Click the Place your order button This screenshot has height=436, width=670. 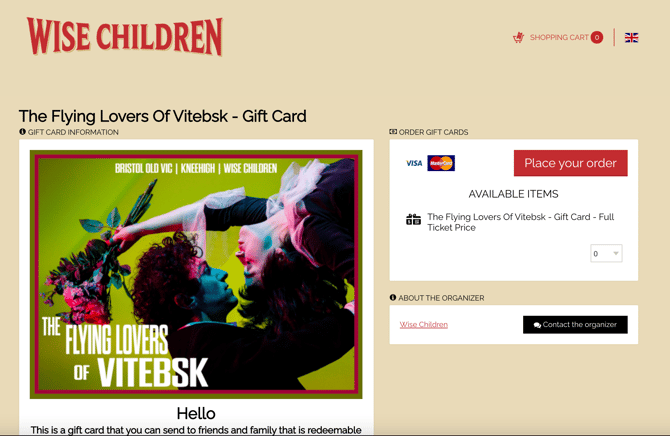(570, 163)
